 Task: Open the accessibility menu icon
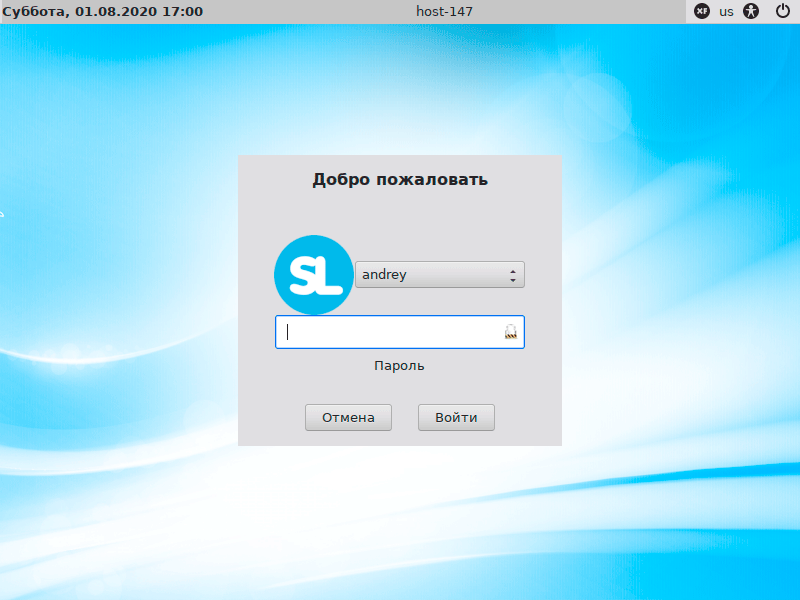point(751,11)
